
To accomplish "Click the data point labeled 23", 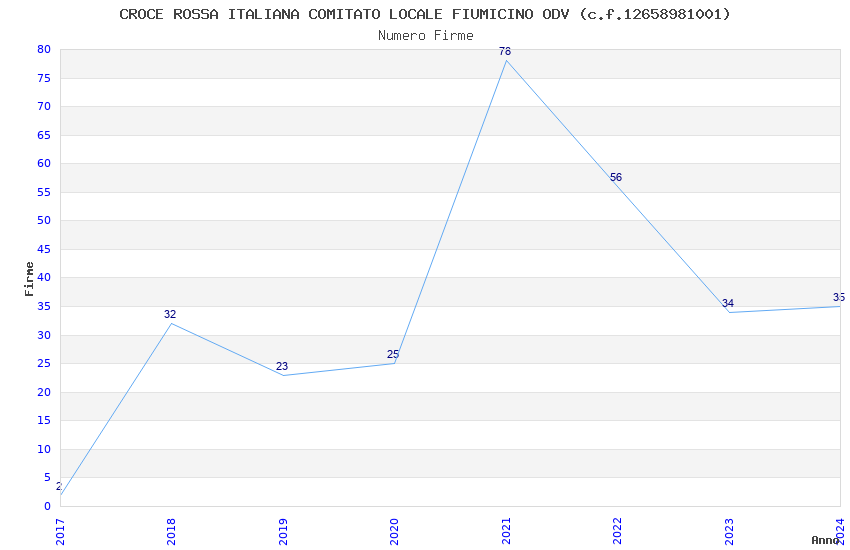I will (282, 366).
